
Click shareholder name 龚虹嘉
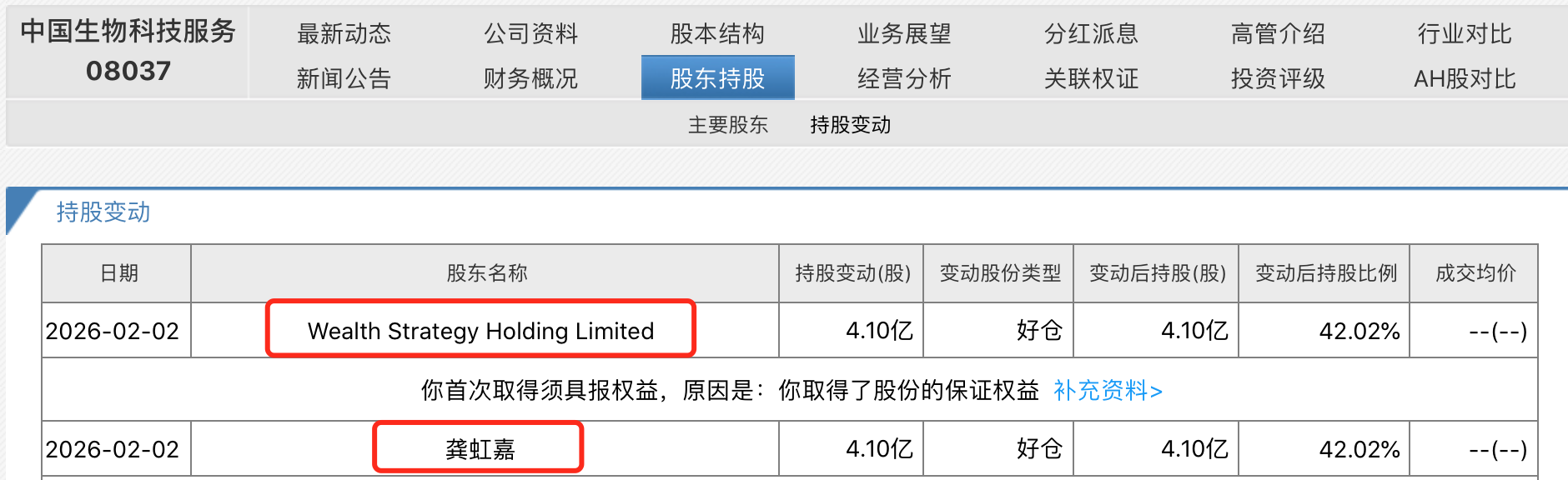tap(480, 448)
